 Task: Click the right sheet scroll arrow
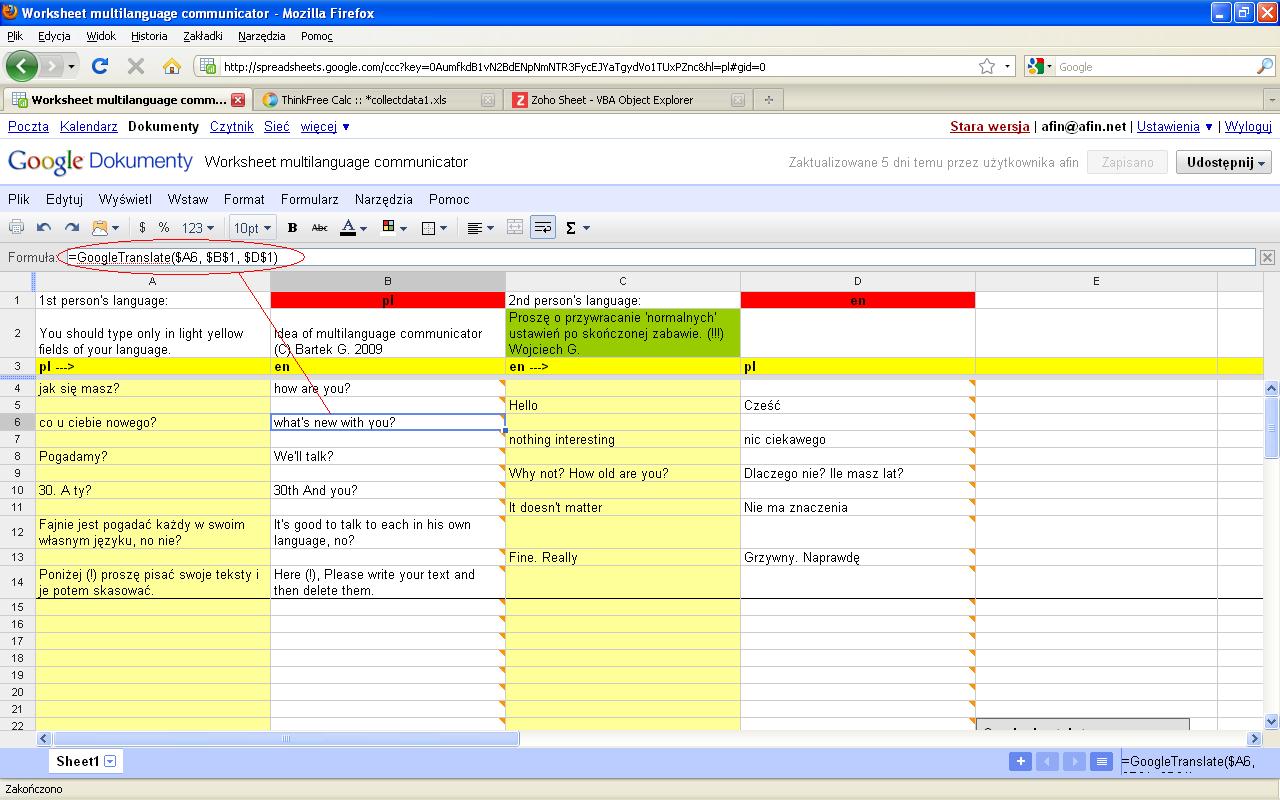coord(1074,761)
